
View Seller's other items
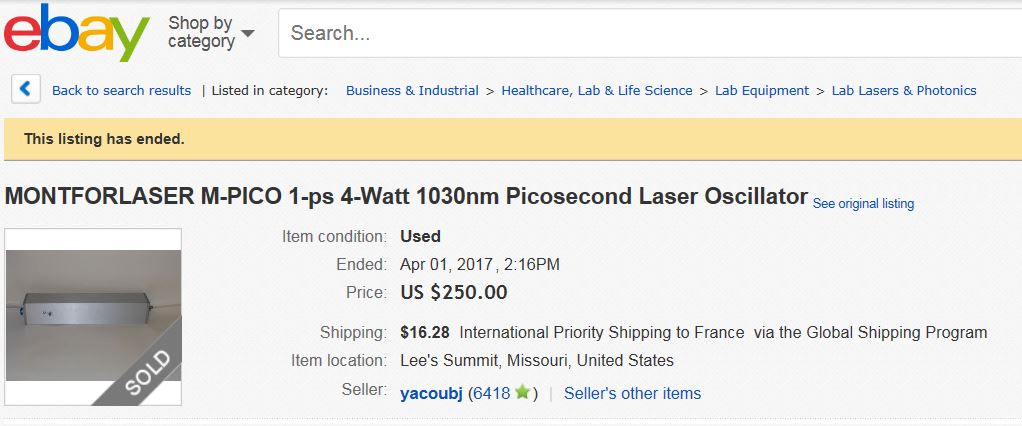632,393
